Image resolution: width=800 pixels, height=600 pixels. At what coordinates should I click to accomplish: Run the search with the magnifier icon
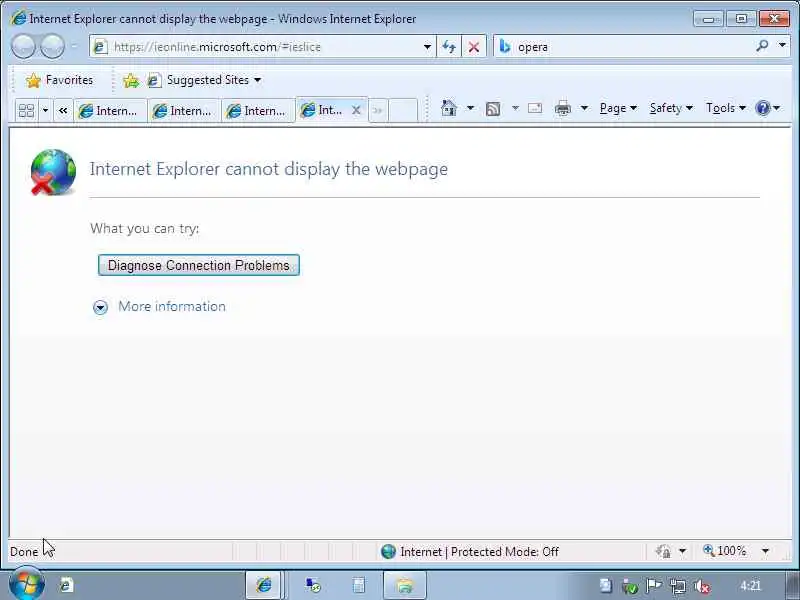pos(762,46)
